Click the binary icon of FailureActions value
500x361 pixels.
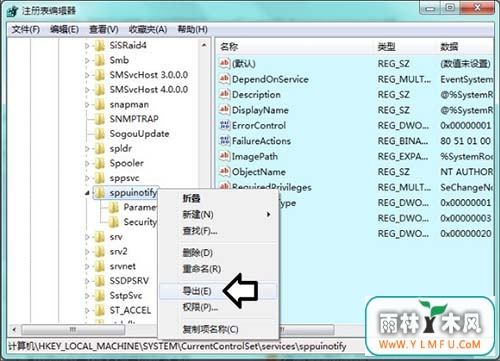click(224, 140)
